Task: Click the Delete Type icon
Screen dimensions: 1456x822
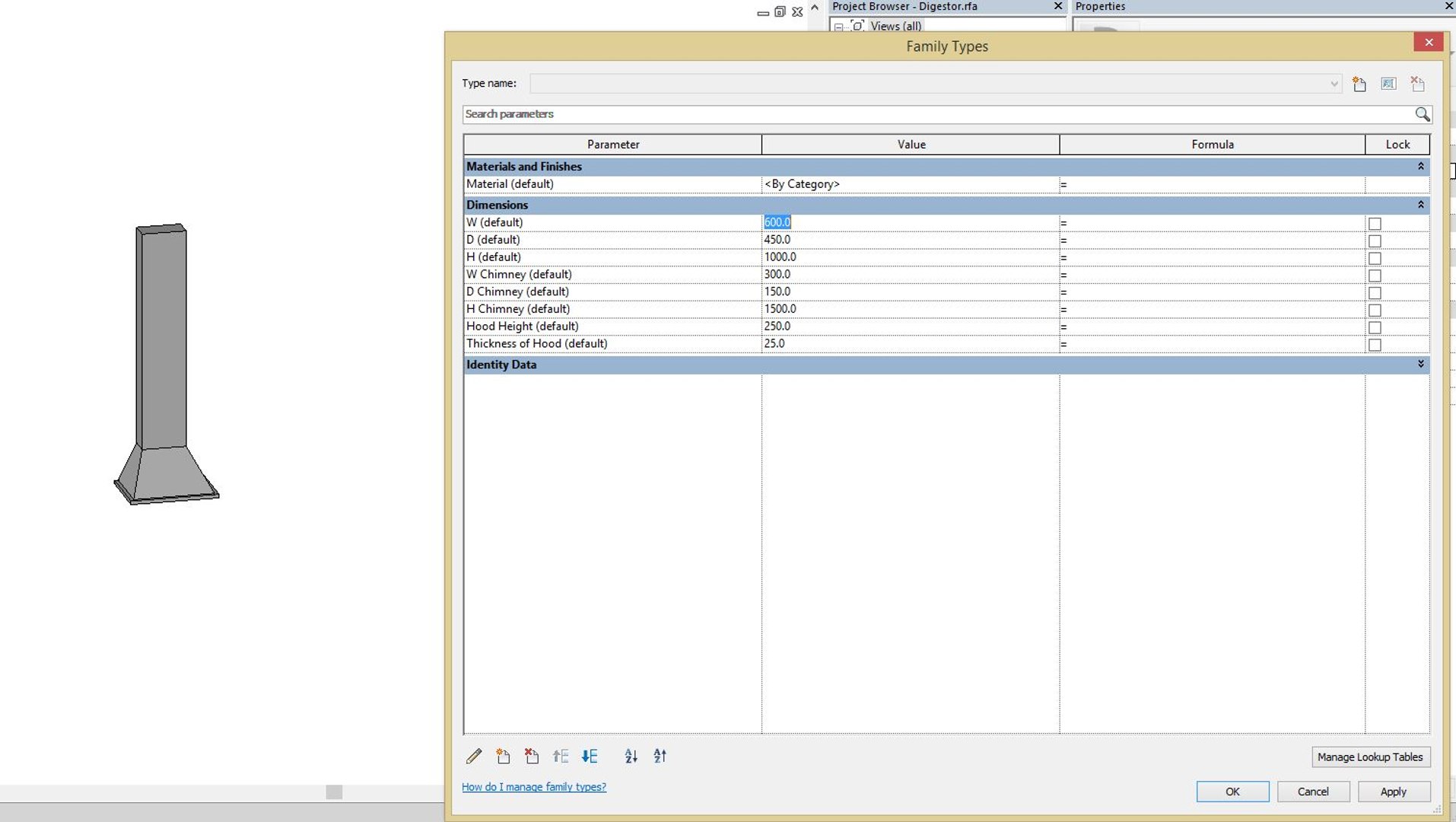Action: pyautogui.click(x=1417, y=84)
